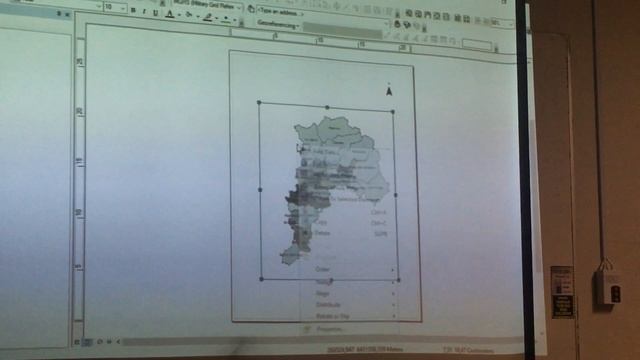Click the bottom-right data frame selection handle

[x=398, y=280]
